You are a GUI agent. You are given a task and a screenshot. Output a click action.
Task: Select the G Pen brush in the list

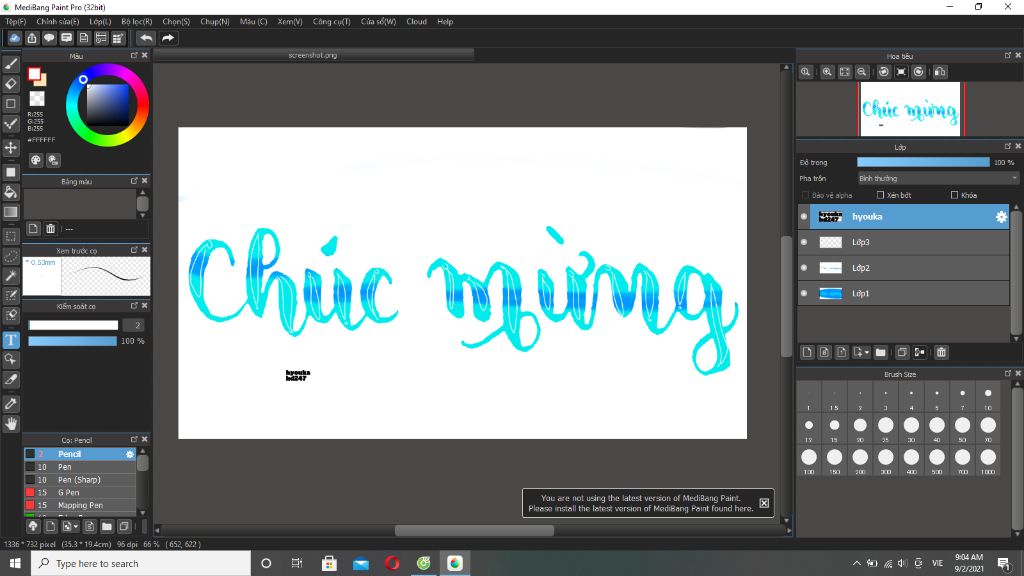[x=80, y=492]
